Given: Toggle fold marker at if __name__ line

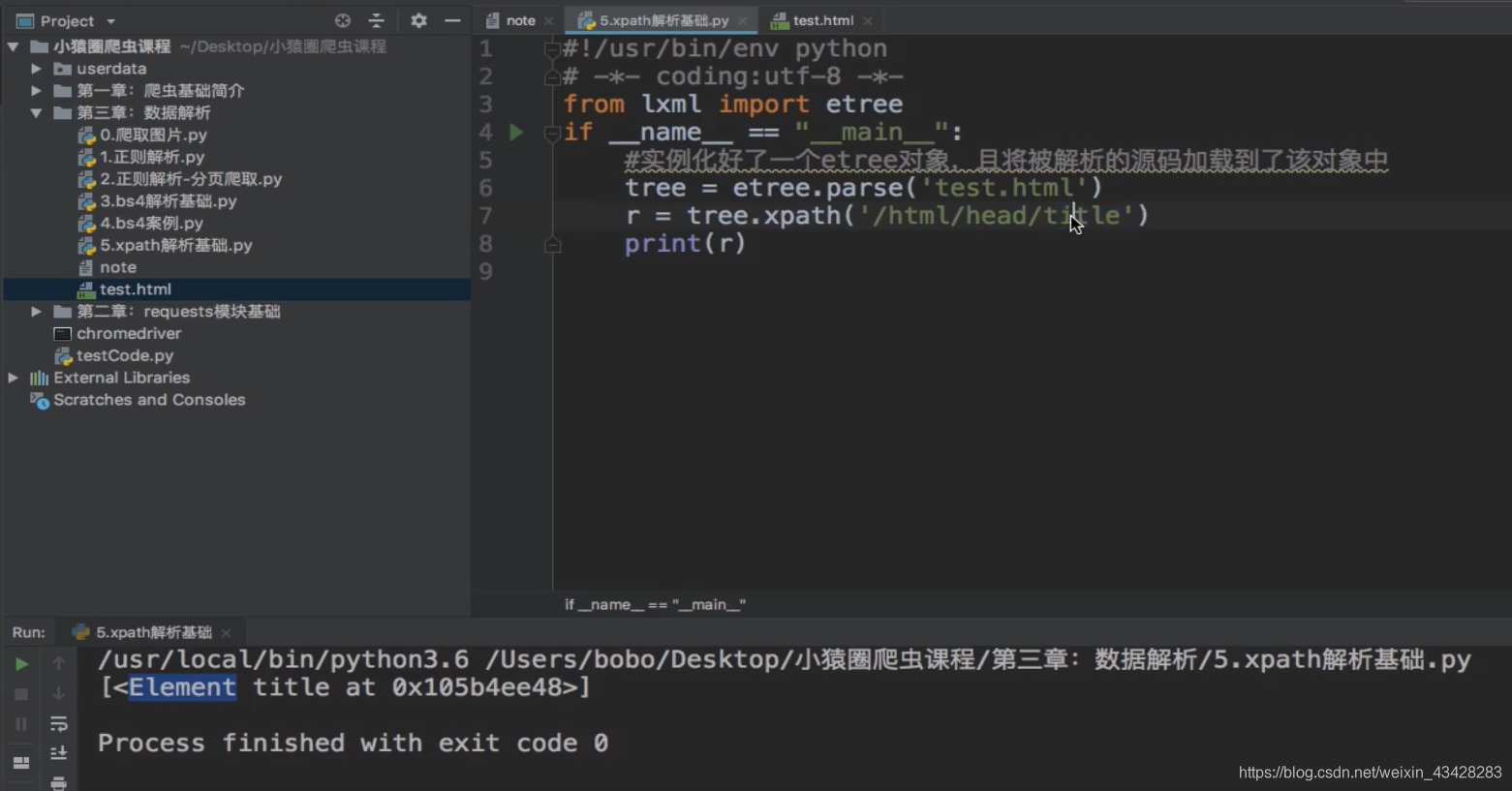Looking at the screenshot, I should pyautogui.click(x=552, y=133).
